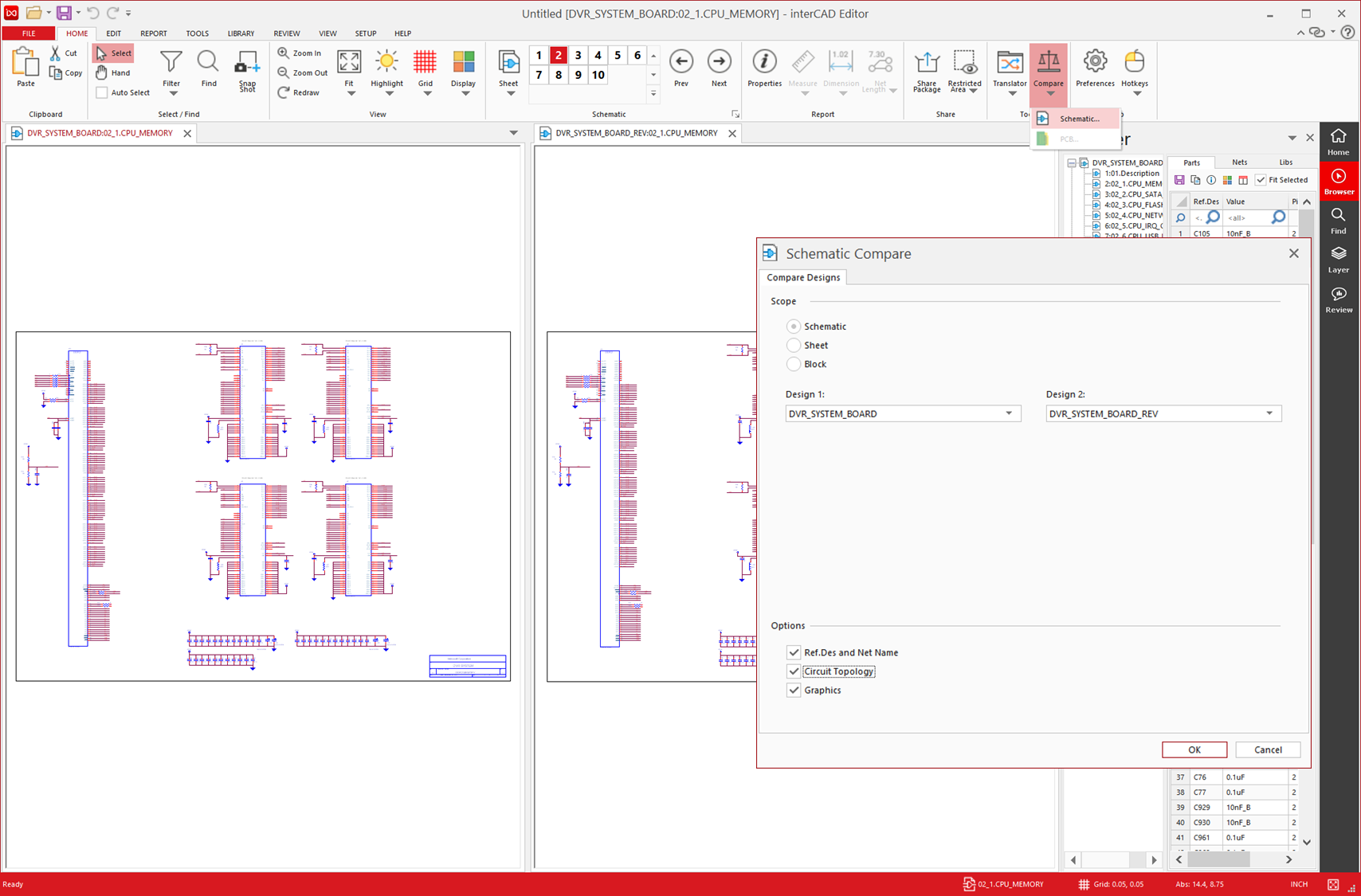Open the Highlight tool

click(387, 62)
